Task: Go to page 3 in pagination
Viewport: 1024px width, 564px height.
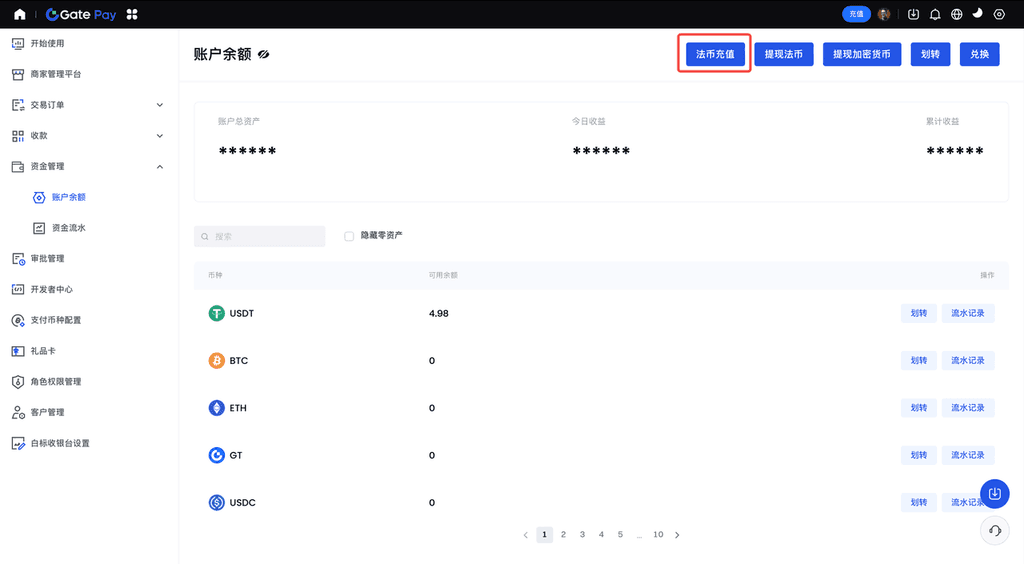Action: [x=582, y=535]
